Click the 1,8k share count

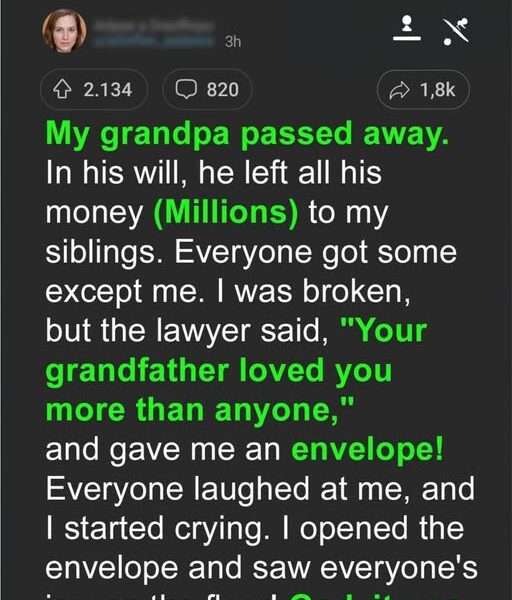pyautogui.click(x=437, y=90)
